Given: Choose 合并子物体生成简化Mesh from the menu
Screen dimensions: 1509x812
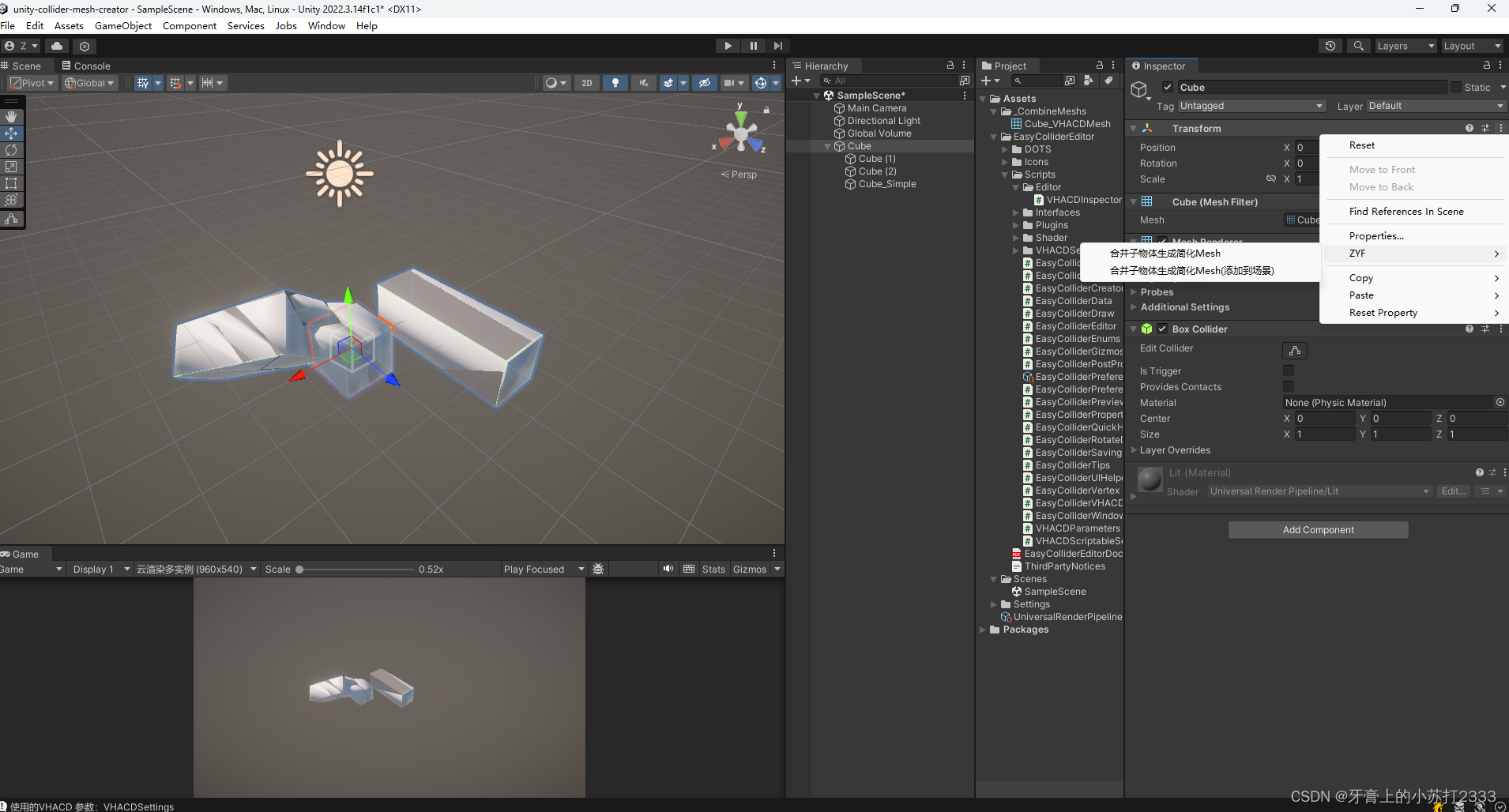Looking at the screenshot, I should click(1165, 253).
